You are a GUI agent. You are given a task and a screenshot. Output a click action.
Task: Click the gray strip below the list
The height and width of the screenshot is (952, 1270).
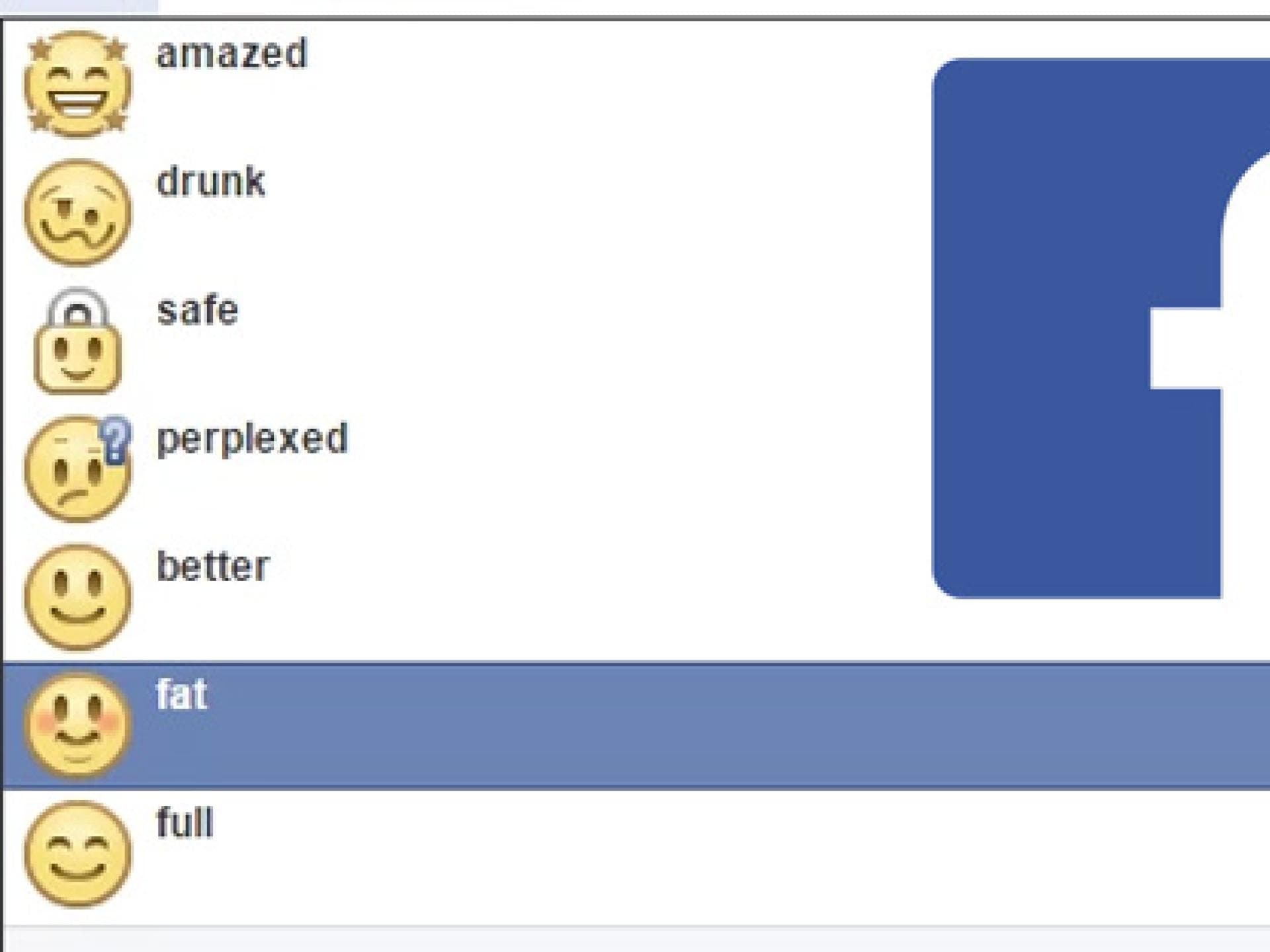pos(635,940)
